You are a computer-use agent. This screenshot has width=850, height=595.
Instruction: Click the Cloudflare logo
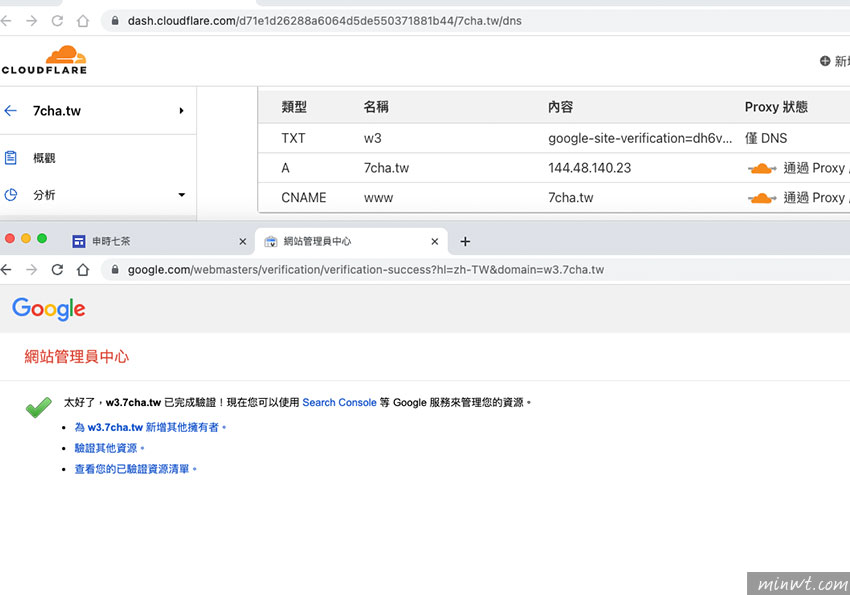click(x=44, y=60)
